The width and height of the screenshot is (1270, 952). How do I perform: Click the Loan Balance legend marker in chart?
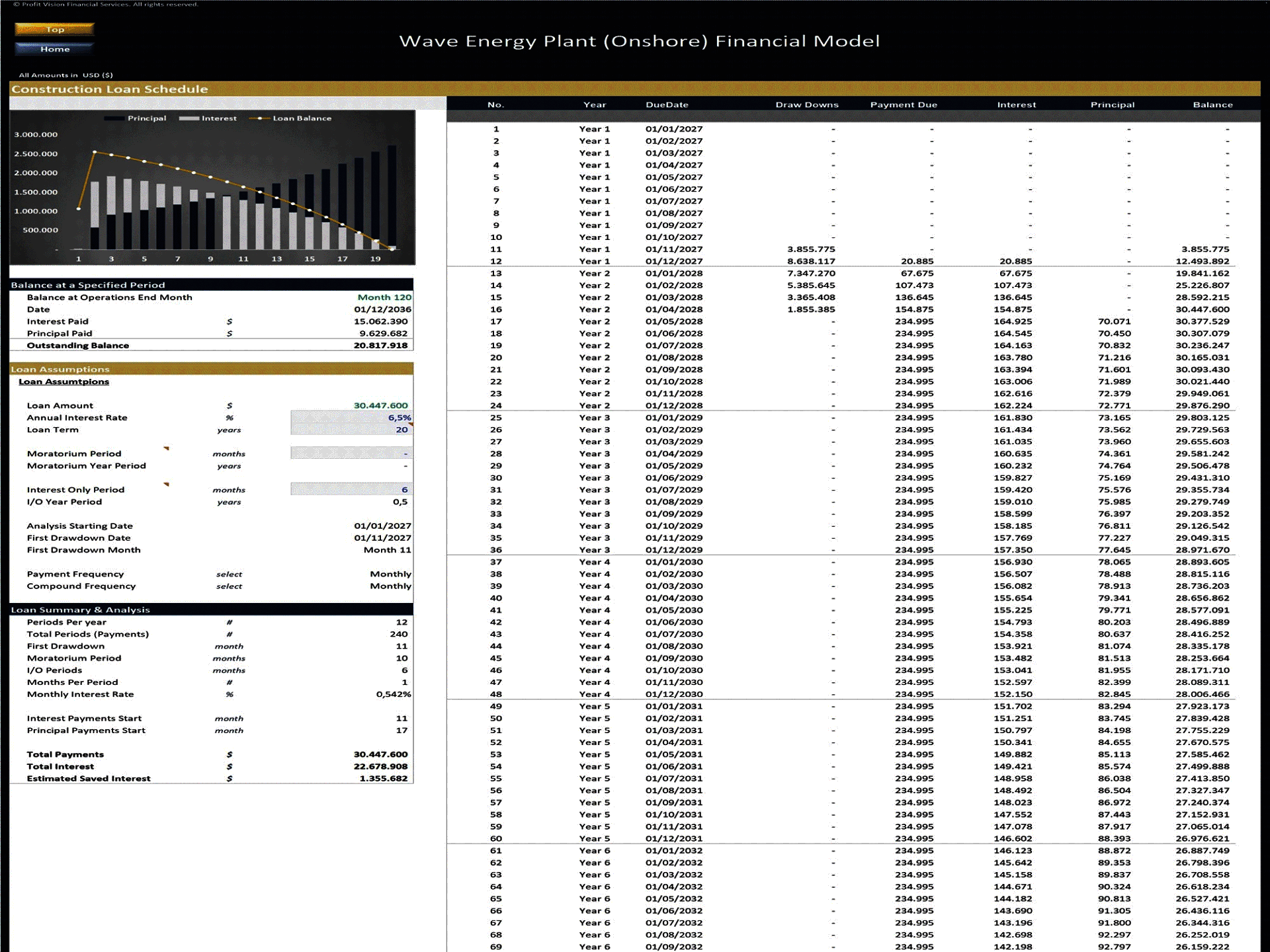tap(259, 118)
